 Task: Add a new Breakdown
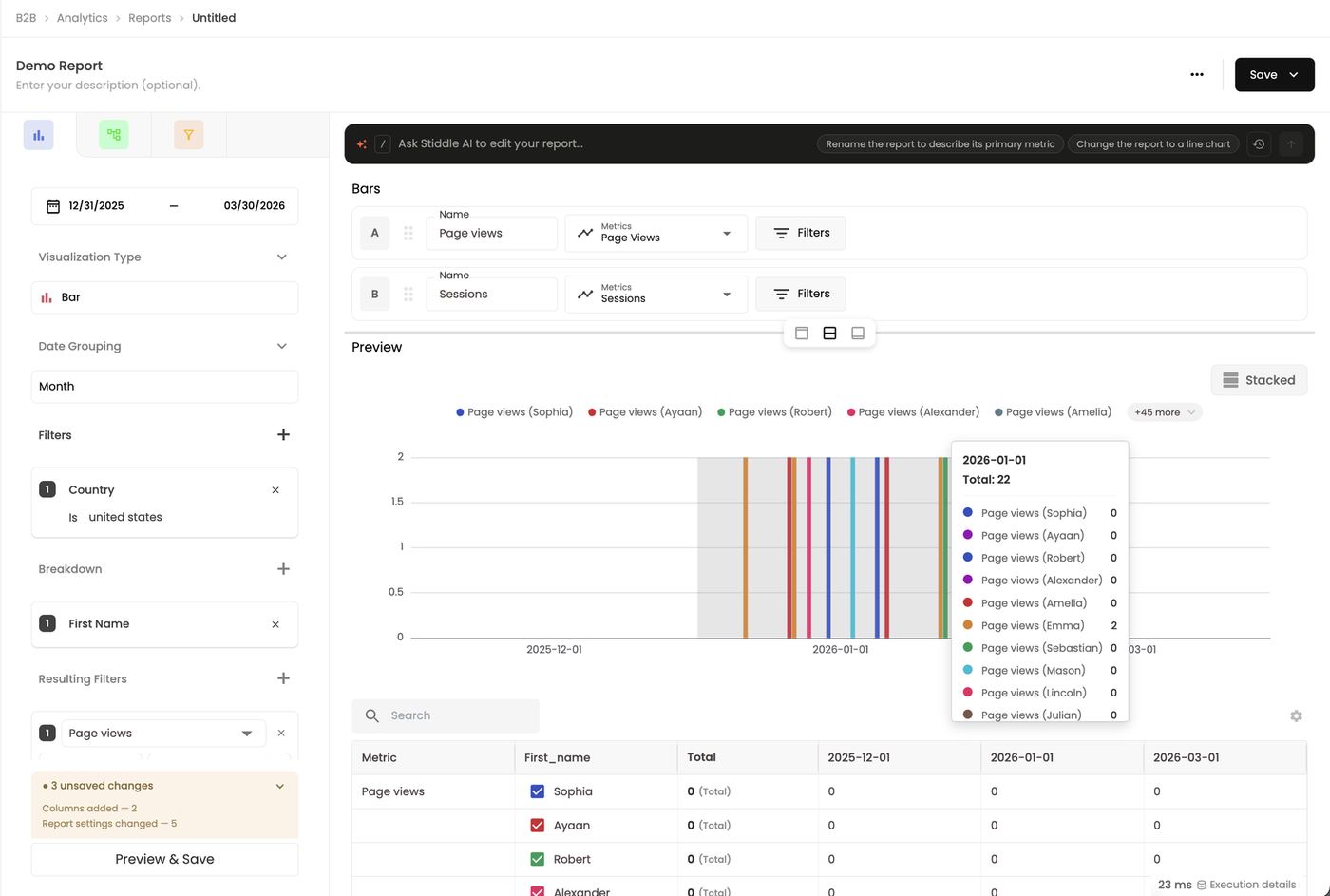pos(283,569)
